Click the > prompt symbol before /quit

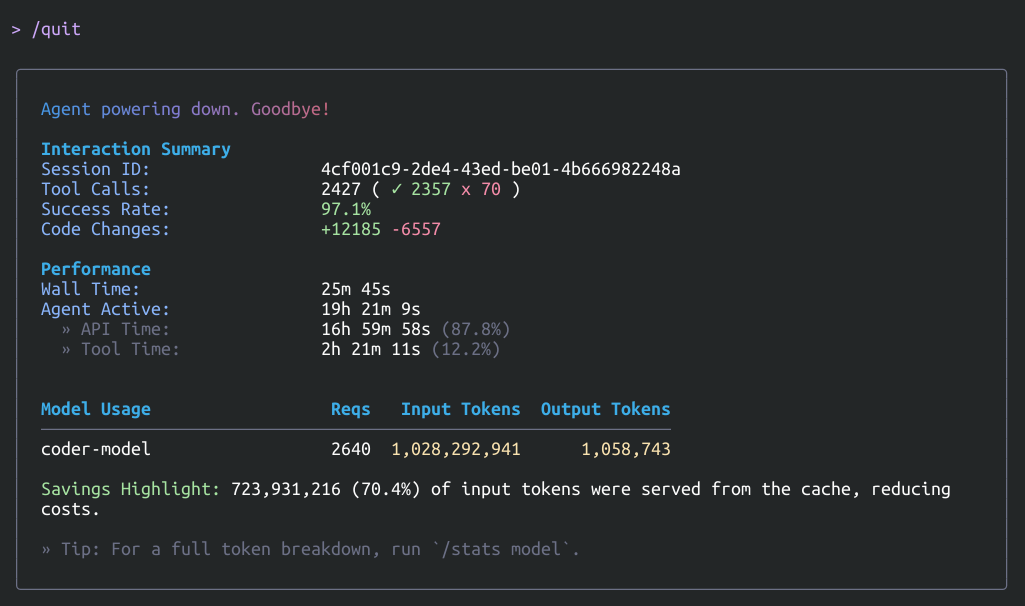16,29
